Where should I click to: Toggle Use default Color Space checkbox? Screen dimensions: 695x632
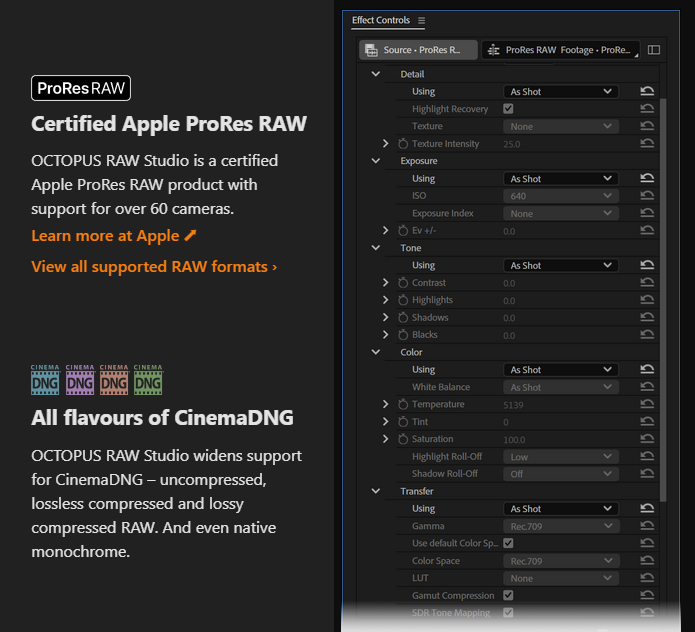508,543
